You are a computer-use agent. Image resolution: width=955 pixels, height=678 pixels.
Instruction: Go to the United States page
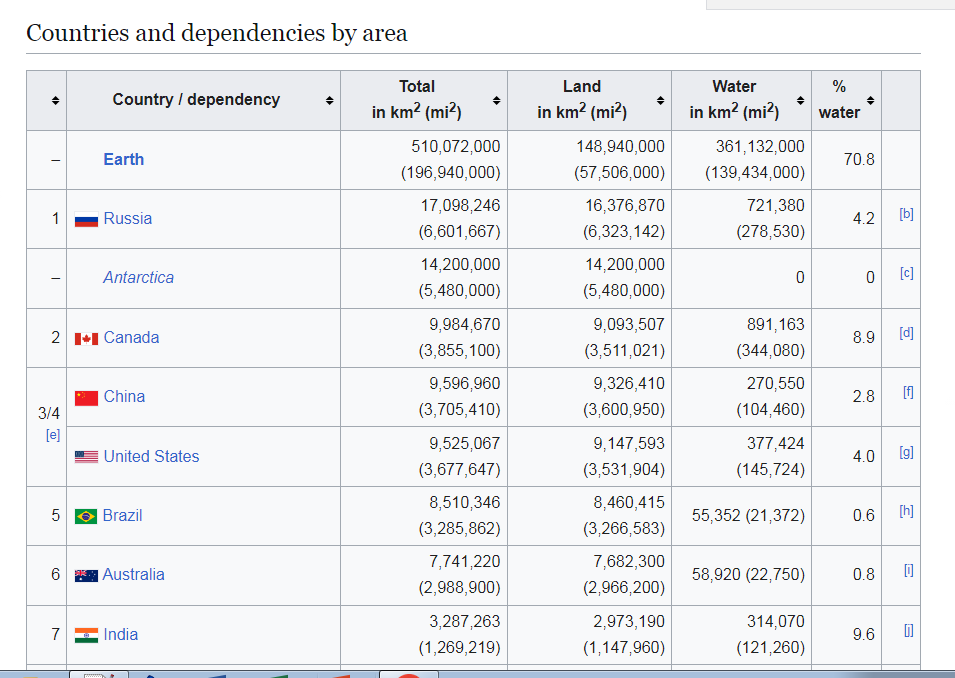coord(151,456)
